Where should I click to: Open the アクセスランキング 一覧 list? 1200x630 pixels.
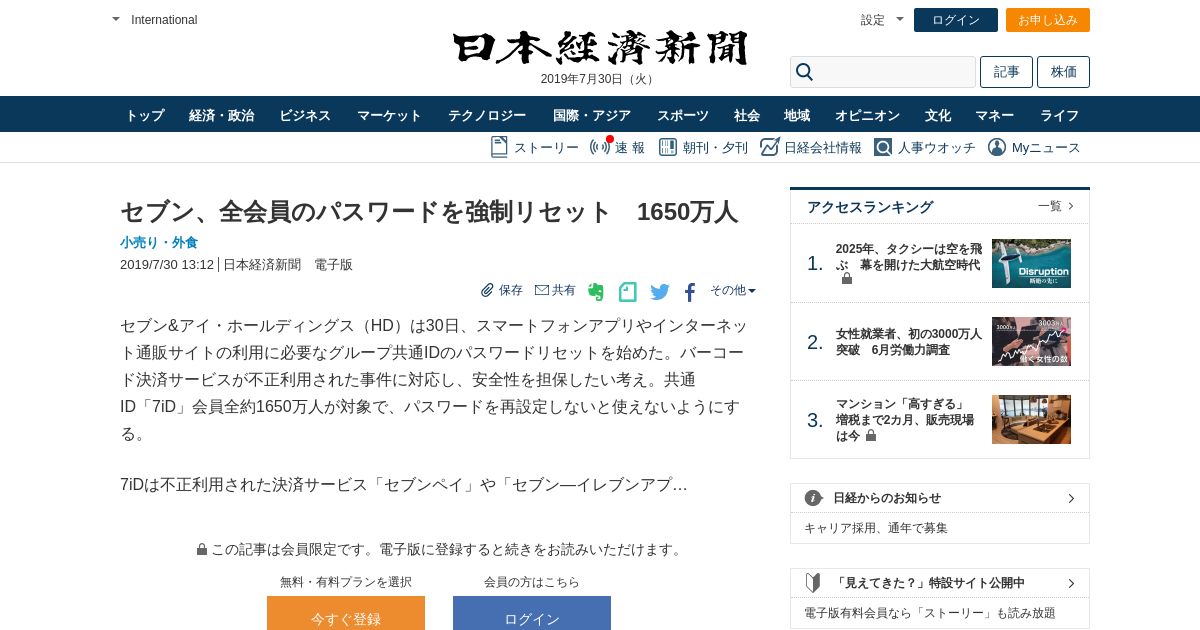click(1056, 206)
